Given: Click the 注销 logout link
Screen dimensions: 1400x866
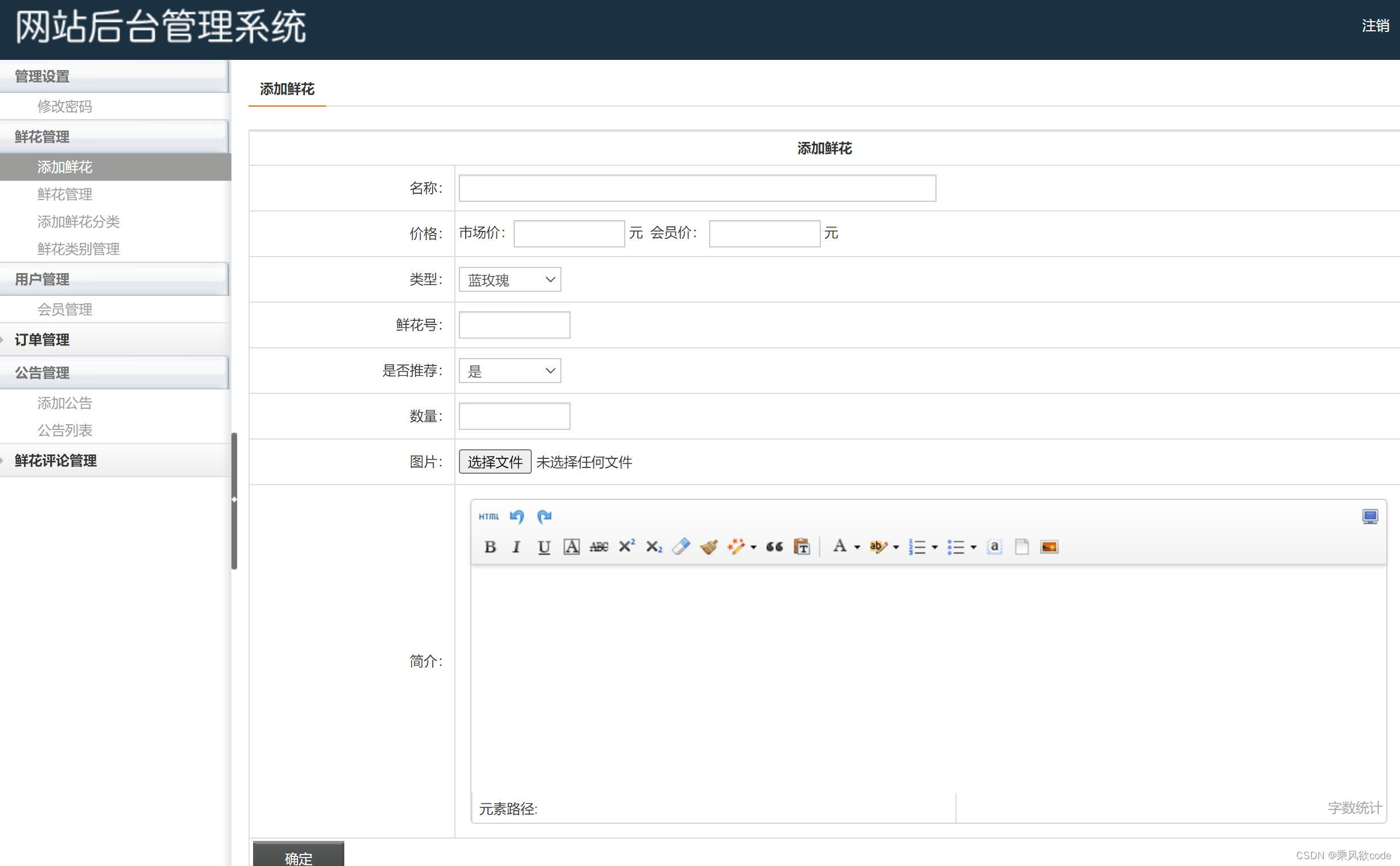Looking at the screenshot, I should (x=1375, y=26).
